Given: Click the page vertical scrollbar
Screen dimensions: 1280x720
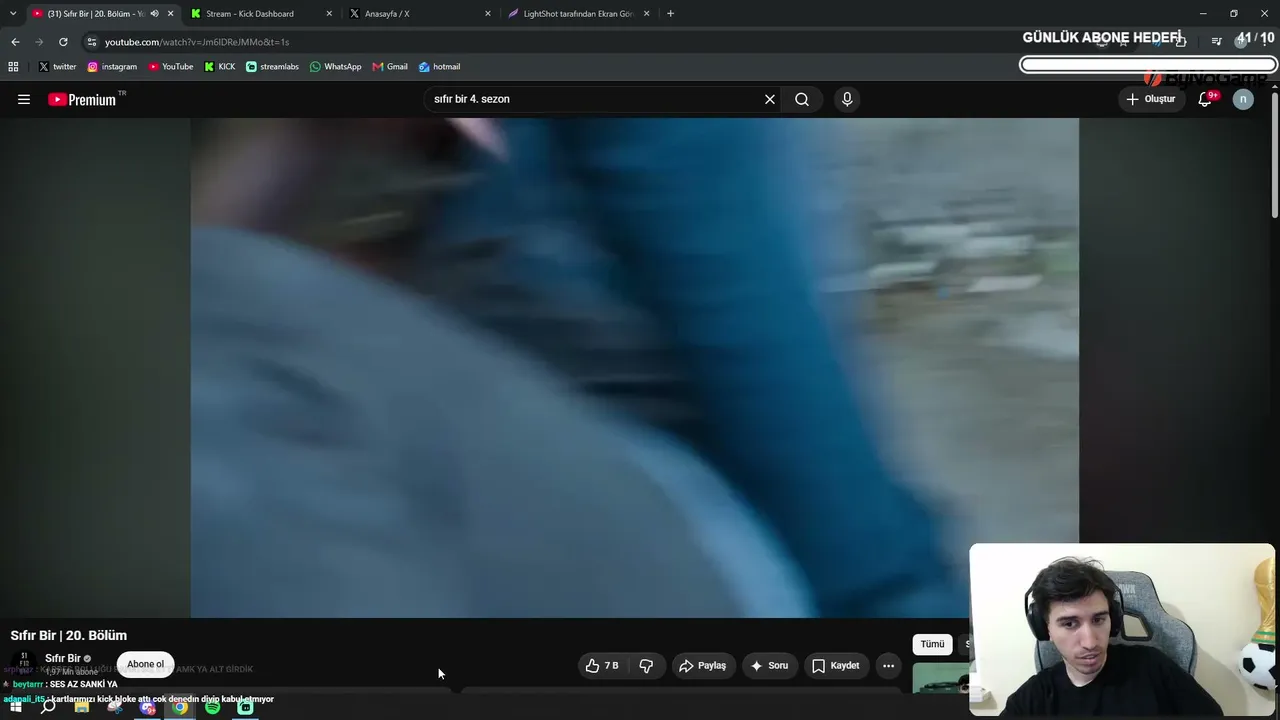Looking at the screenshot, I should [1275, 155].
